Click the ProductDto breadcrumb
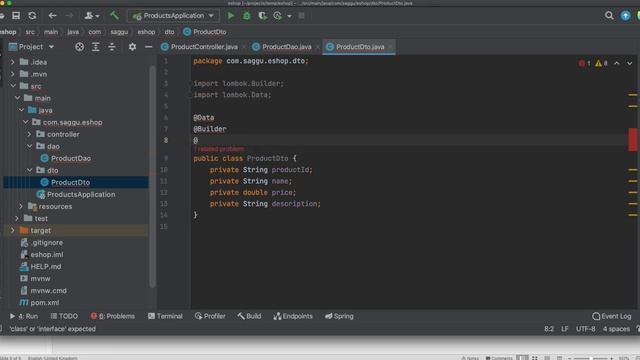 (x=205, y=32)
